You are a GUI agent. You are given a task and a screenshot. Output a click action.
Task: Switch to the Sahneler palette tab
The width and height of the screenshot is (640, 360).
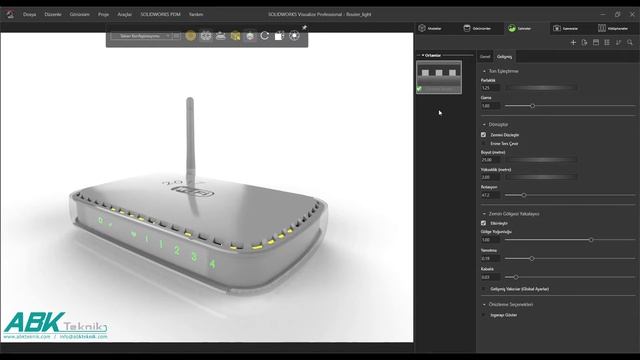coord(520,28)
